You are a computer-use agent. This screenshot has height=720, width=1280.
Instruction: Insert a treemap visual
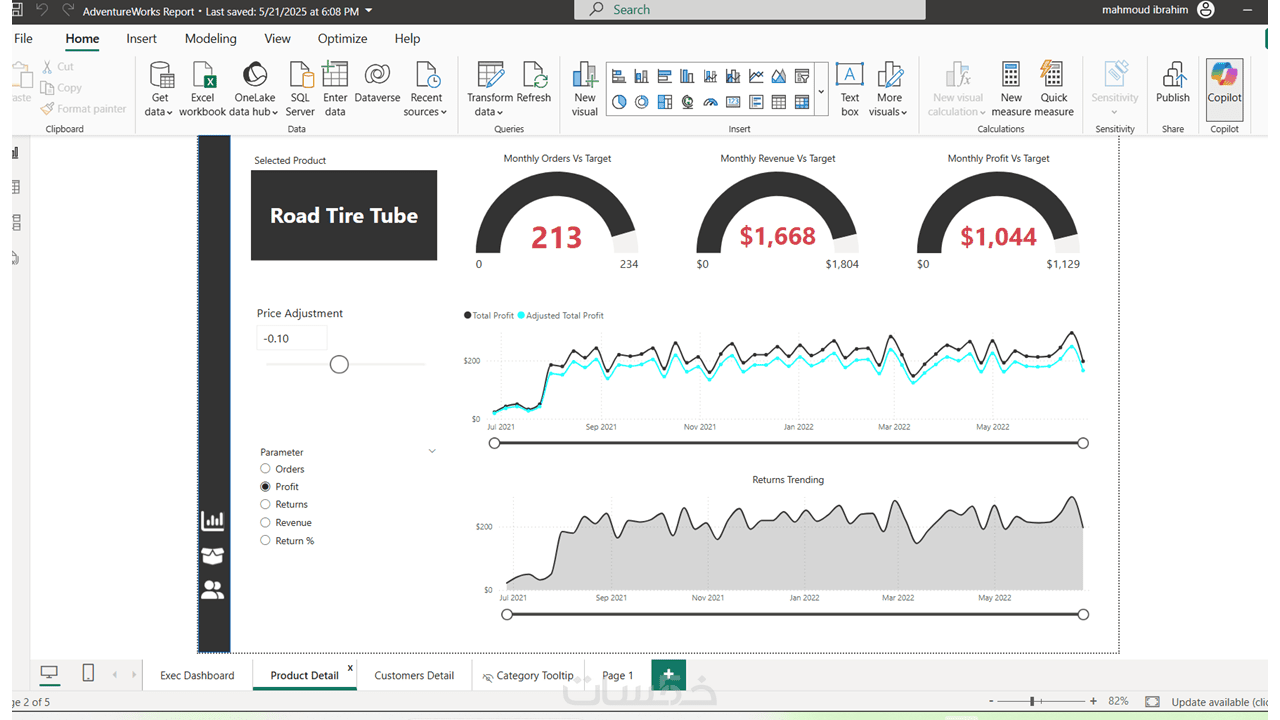click(664, 102)
